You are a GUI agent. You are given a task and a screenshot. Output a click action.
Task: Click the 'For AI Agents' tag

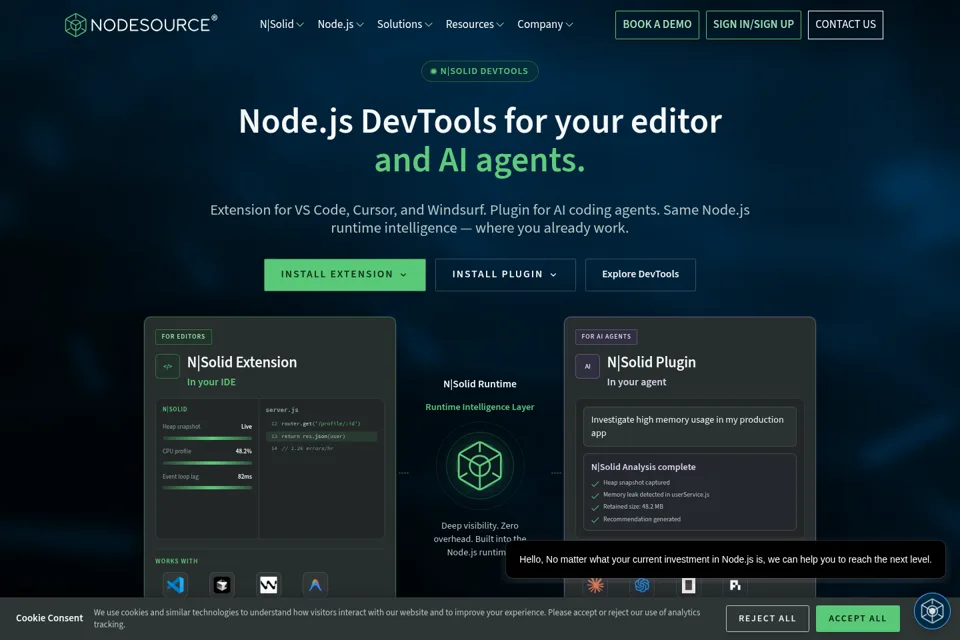click(606, 336)
